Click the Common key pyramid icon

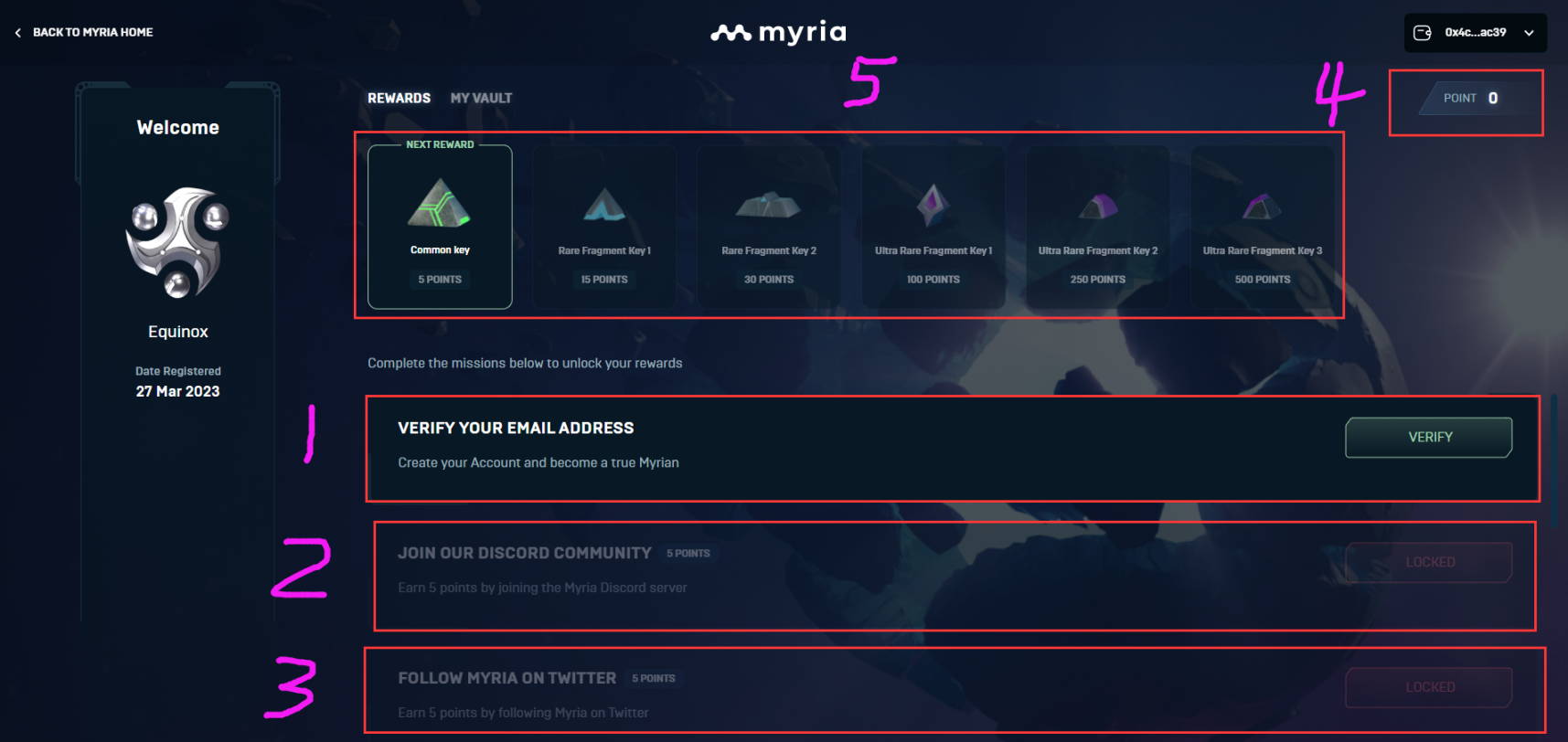pos(439,203)
